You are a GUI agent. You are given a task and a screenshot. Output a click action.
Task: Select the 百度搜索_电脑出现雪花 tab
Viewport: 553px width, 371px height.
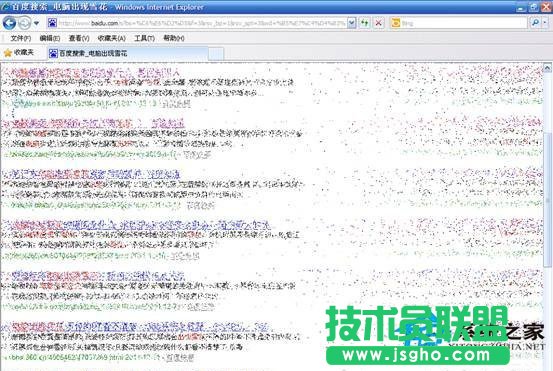(128, 53)
